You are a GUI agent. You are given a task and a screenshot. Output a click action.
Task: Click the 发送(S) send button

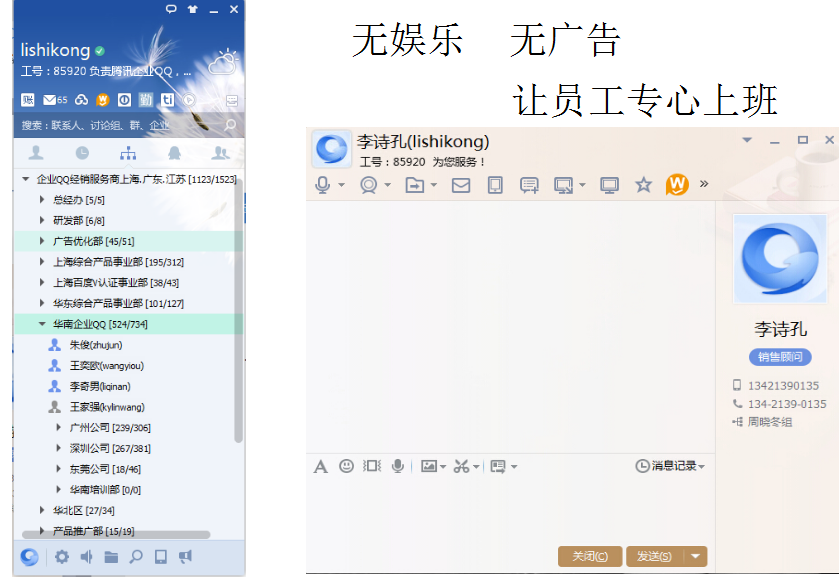[x=654, y=556]
